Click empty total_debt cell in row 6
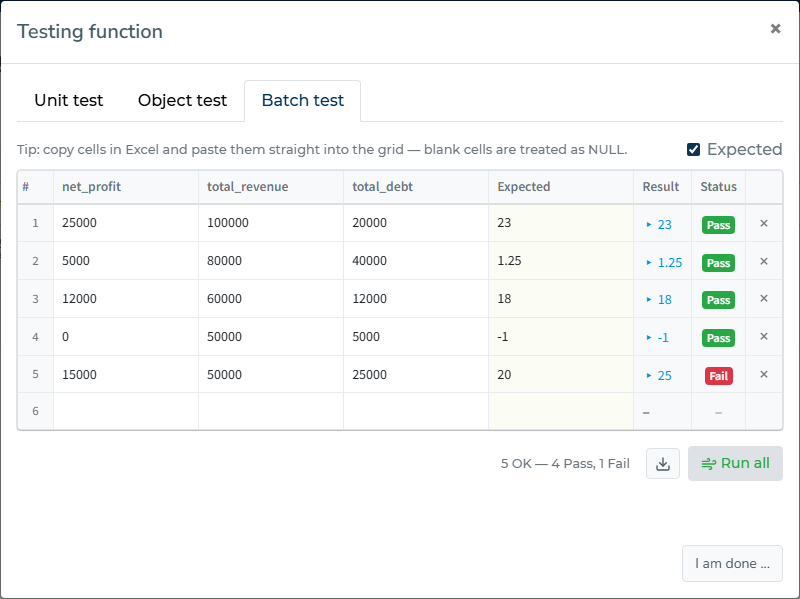 point(416,411)
